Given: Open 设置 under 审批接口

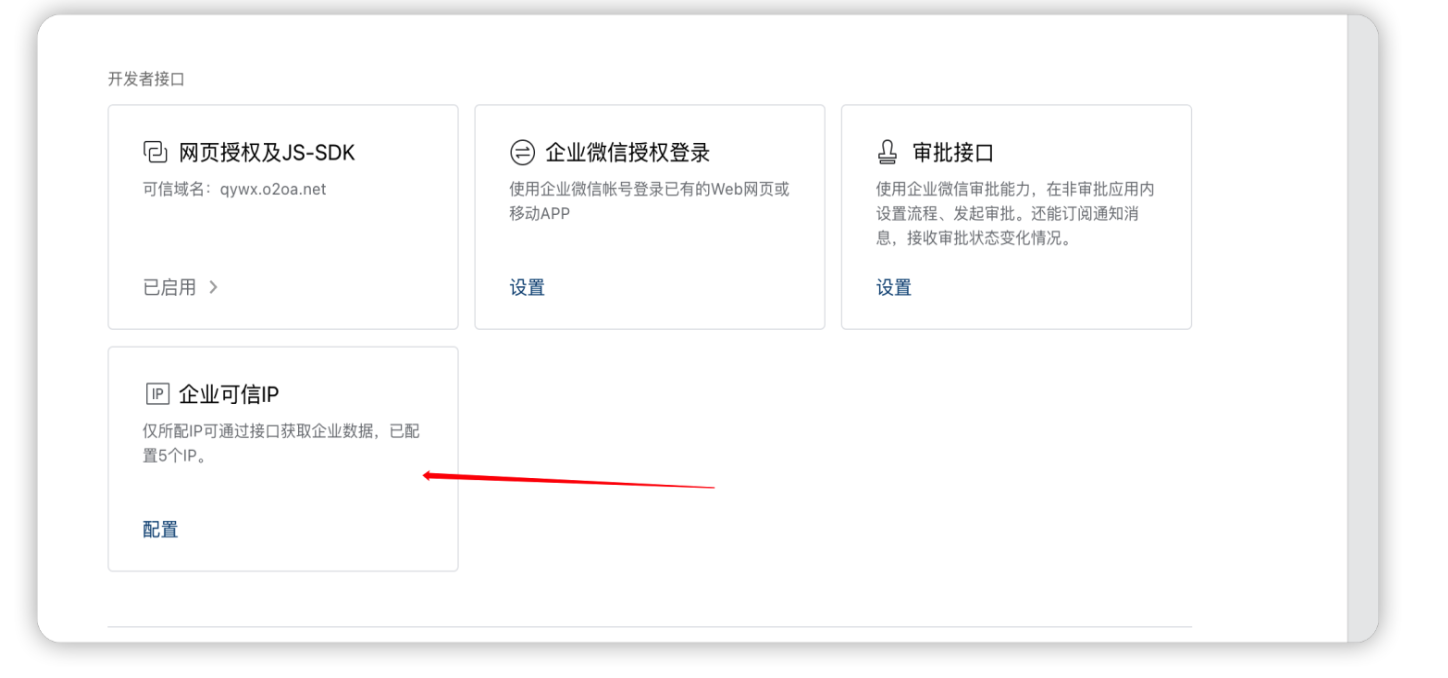Looking at the screenshot, I should pyautogui.click(x=894, y=287).
